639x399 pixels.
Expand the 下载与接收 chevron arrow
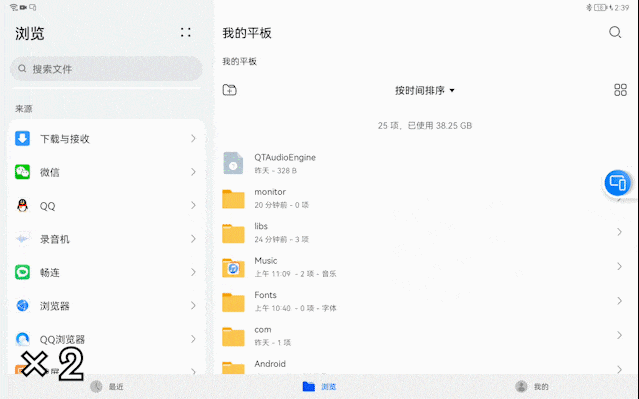(193, 139)
